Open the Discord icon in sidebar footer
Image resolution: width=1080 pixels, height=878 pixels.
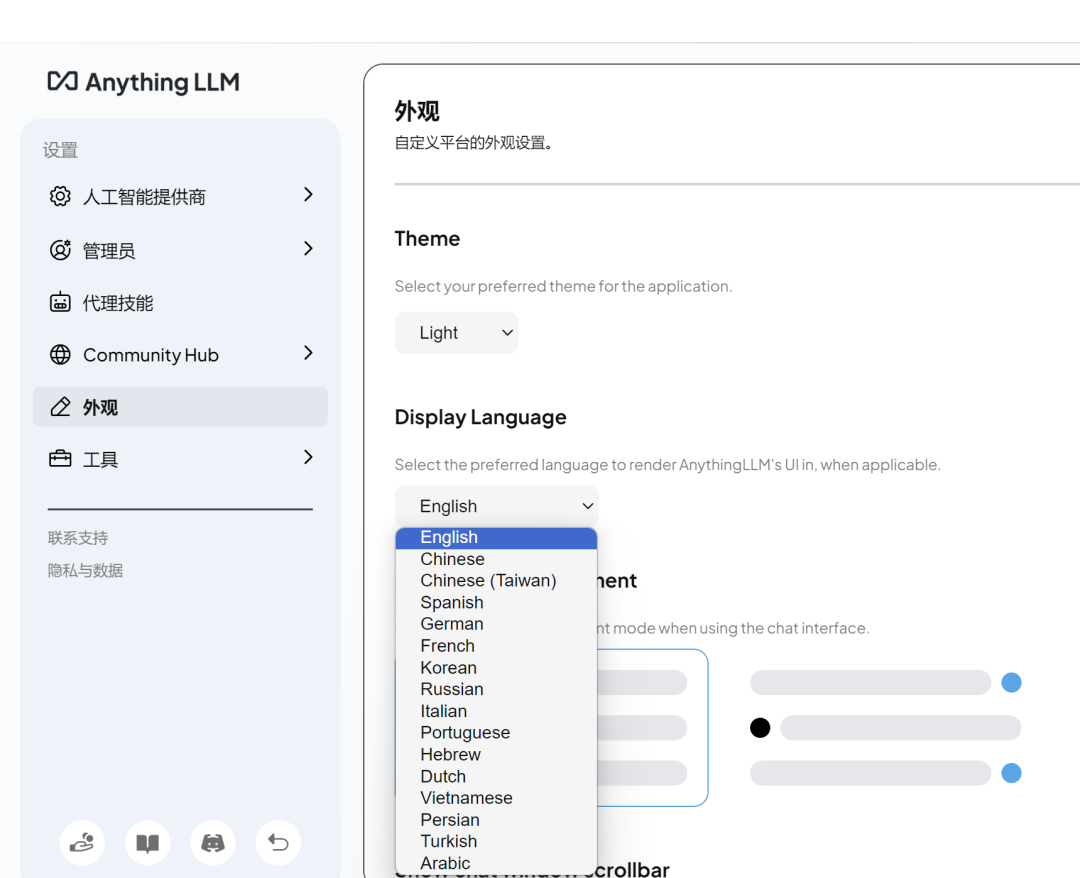(x=213, y=842)
